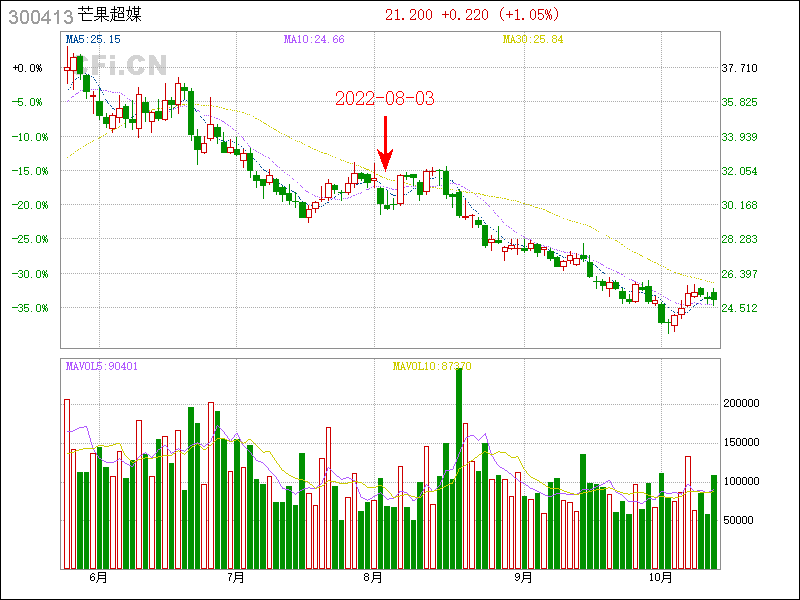Click the 200000 volume axis label
800x600 pixels.
click(743, 403)
